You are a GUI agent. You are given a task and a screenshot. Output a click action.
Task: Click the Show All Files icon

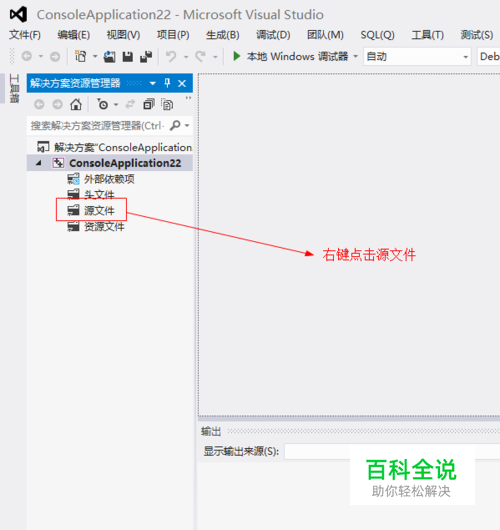click(167, 104)
